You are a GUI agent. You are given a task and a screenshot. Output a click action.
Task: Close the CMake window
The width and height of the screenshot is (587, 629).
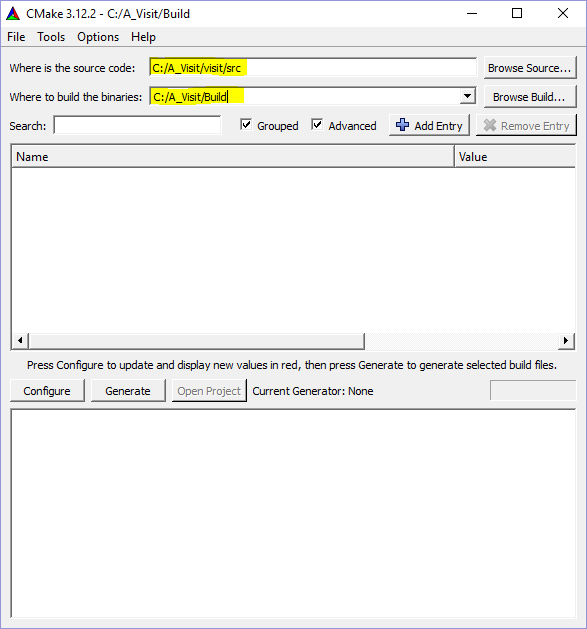563,14
